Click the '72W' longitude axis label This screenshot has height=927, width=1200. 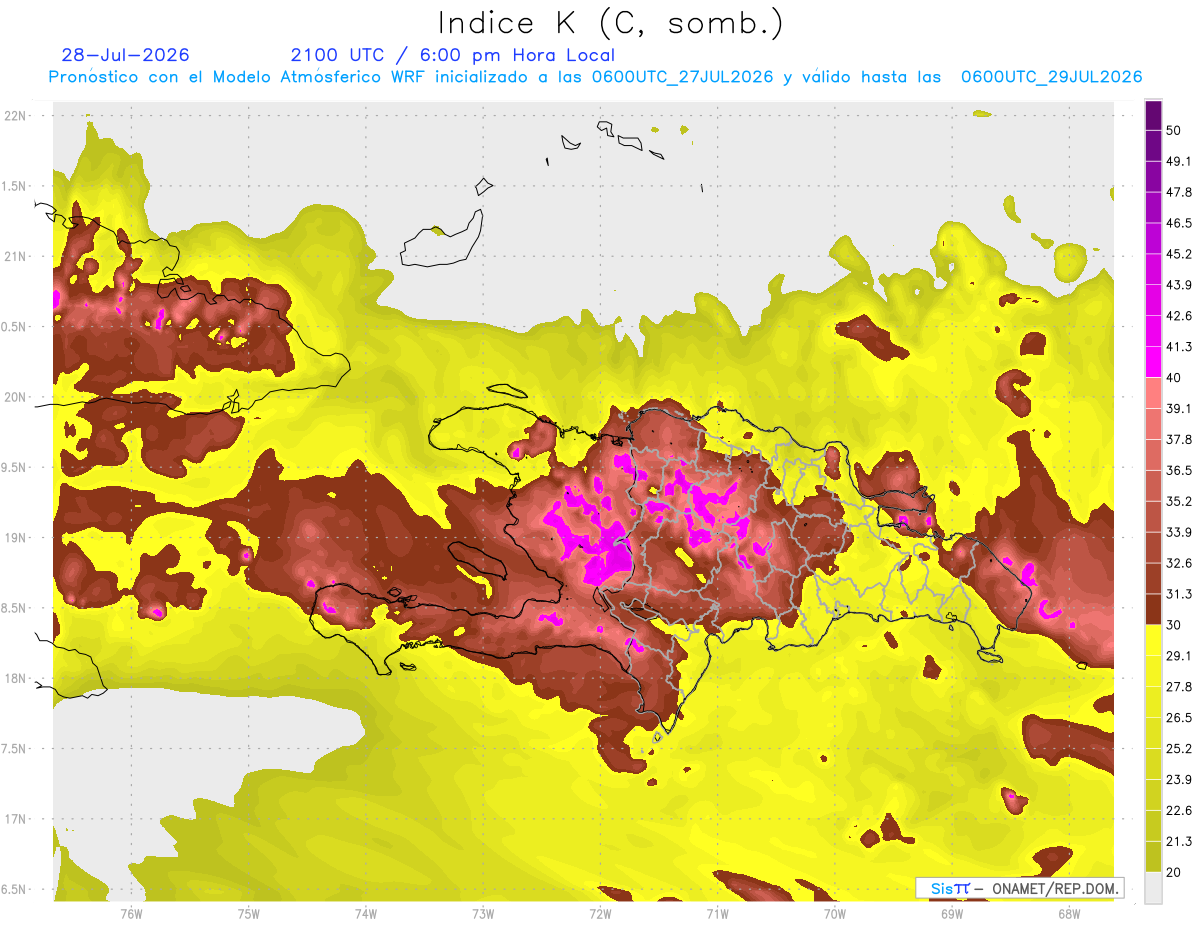(600, 913)
